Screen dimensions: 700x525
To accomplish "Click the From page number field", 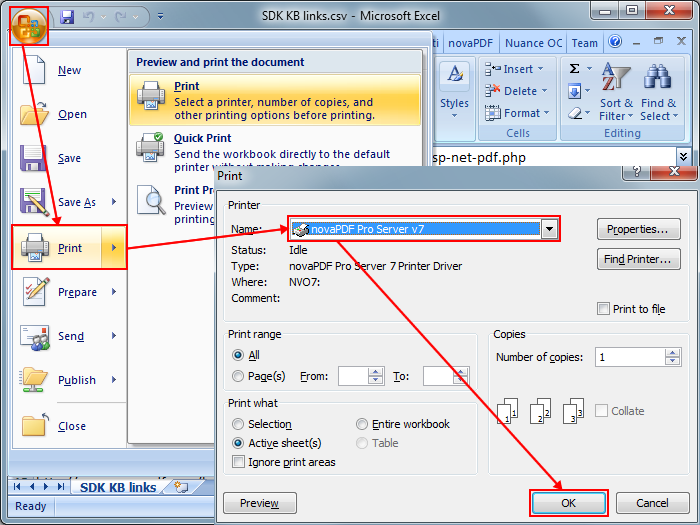I will (x=353, y=376).
